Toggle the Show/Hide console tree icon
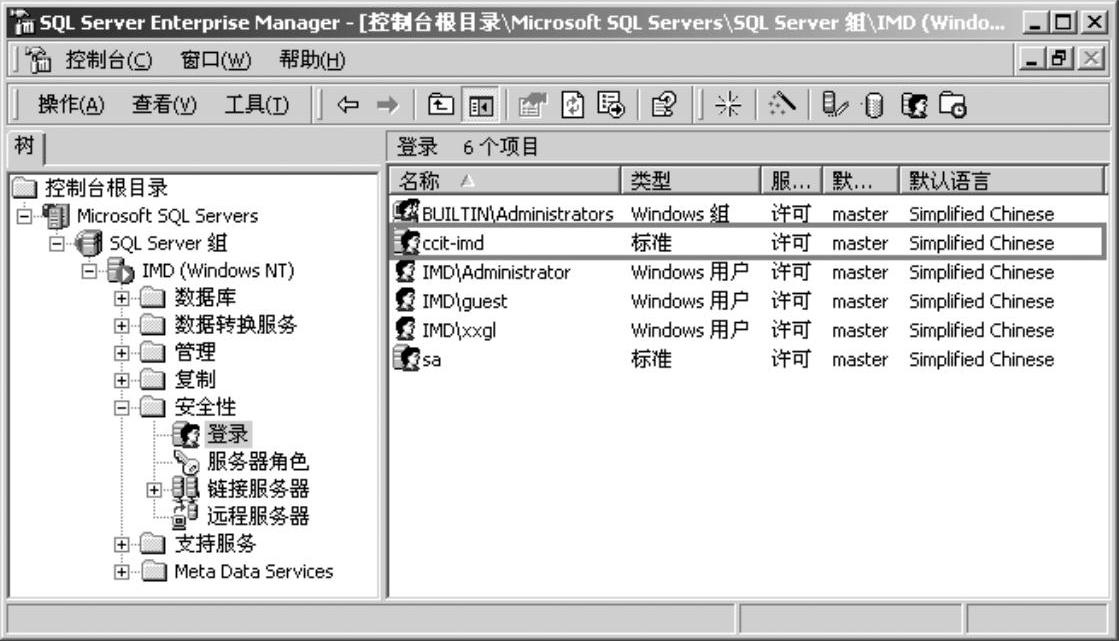Viewport: 1119px width, 641px height. (x=480, y=106)
